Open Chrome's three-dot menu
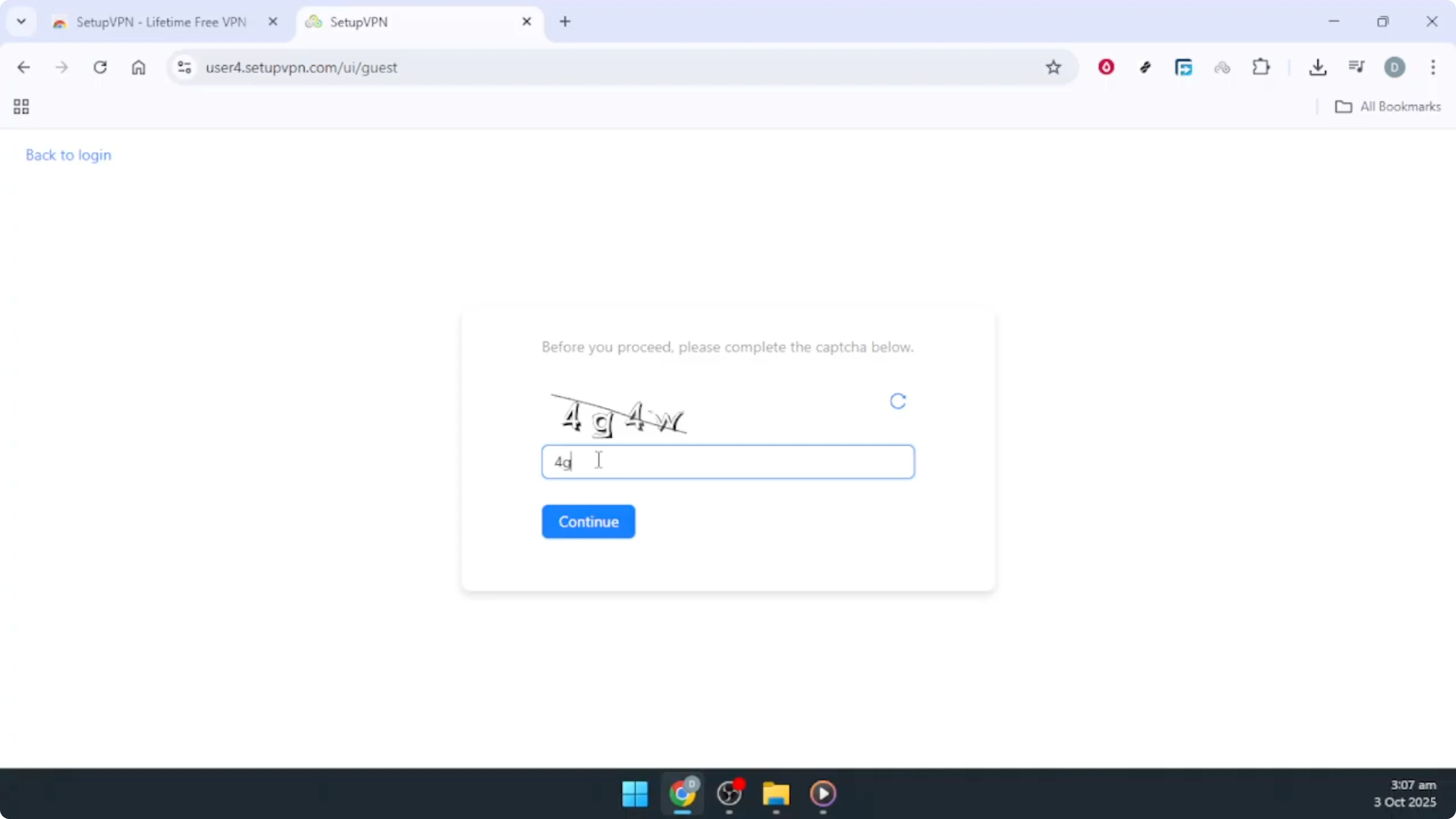1456x819 pixels. [1434, 67]
